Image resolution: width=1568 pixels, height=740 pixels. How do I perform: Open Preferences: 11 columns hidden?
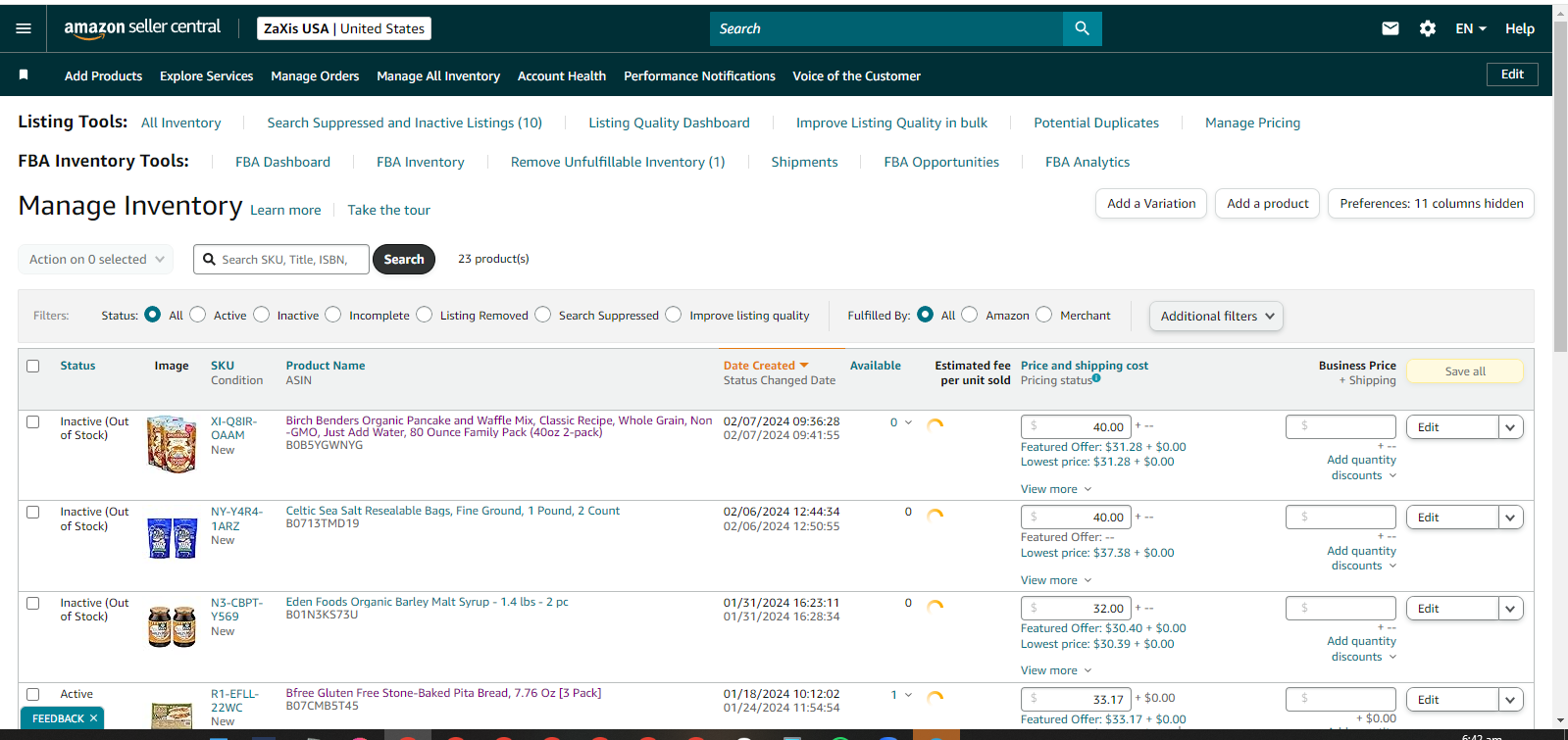1432,204
